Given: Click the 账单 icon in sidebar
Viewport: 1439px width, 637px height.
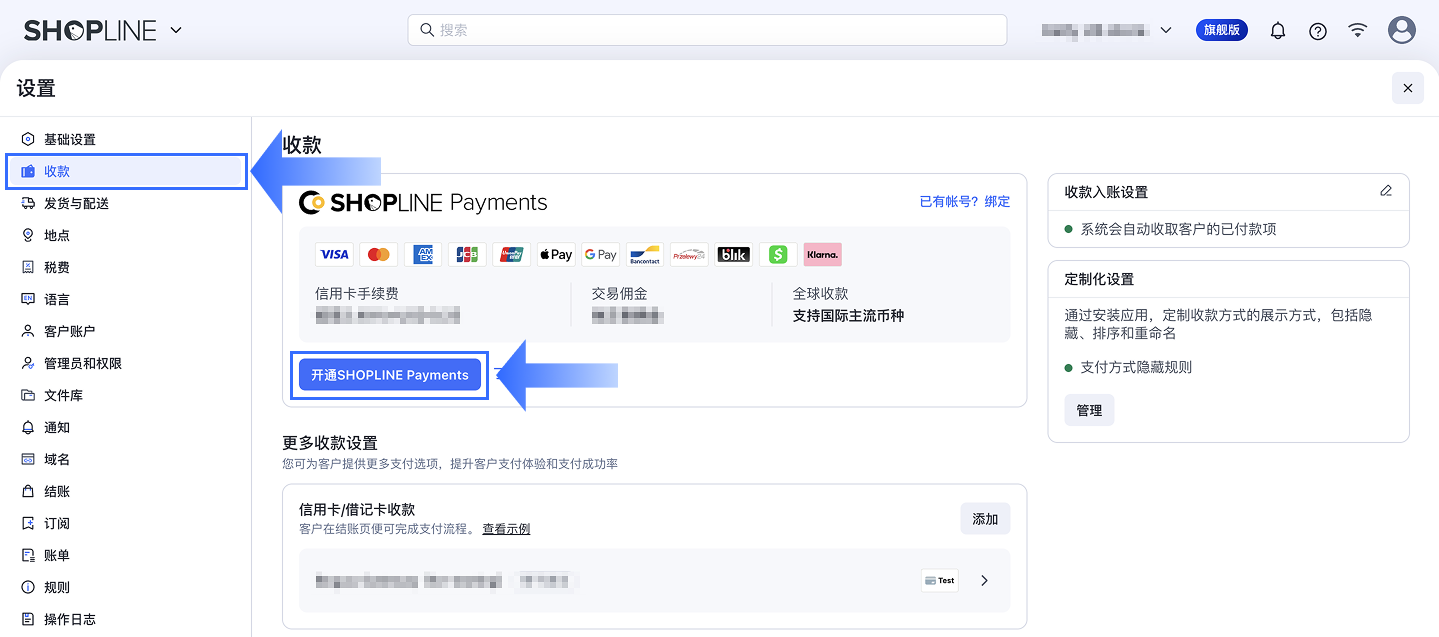Looking at the screenshot, I should point(28,555).
